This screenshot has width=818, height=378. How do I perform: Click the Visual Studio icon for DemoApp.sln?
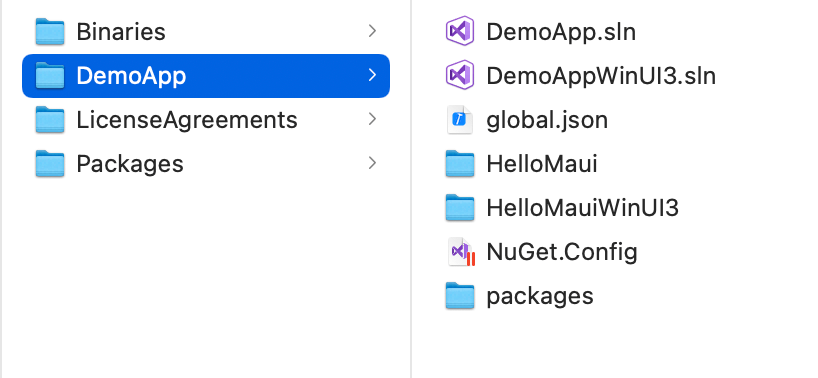tap(460, 31)
